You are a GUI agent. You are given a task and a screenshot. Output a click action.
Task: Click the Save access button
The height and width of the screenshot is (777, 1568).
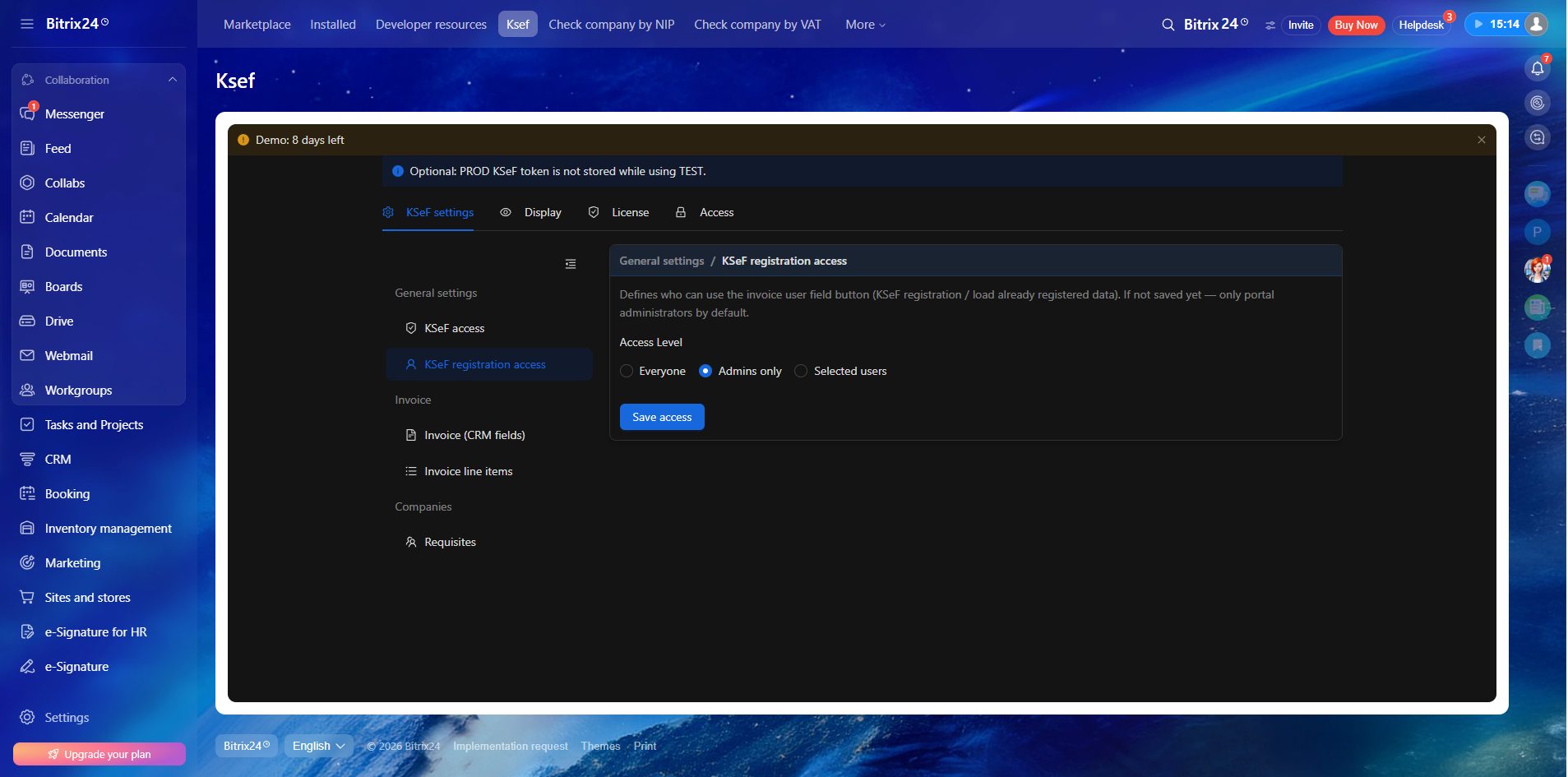coord(662,417)
